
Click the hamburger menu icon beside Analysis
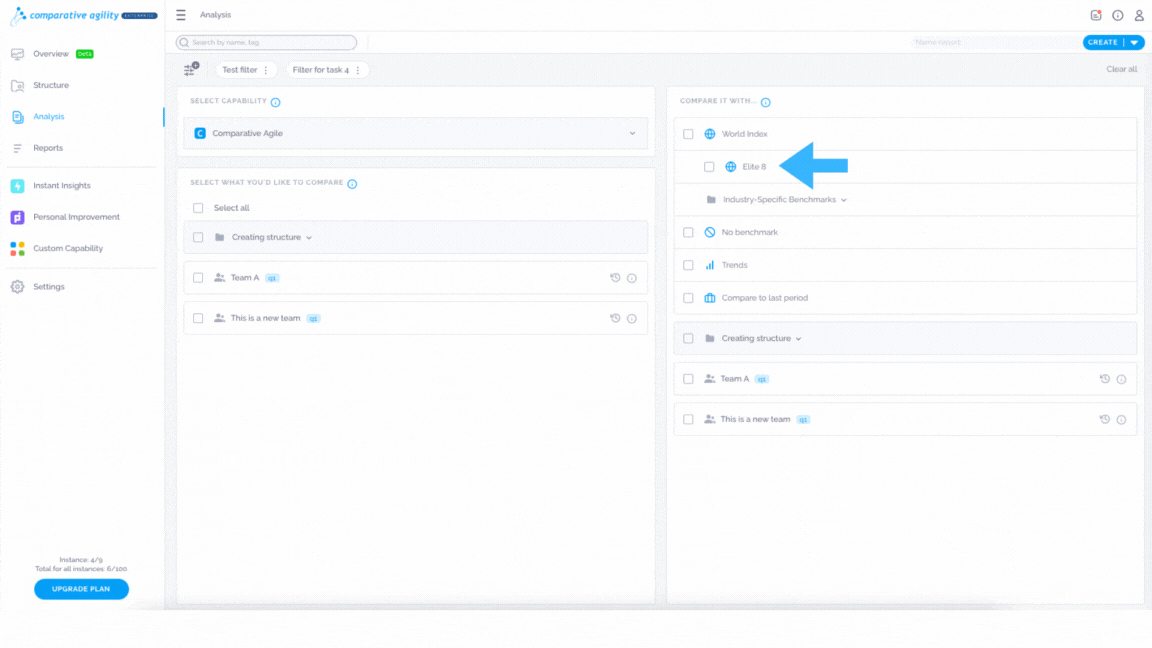(181, 15)
